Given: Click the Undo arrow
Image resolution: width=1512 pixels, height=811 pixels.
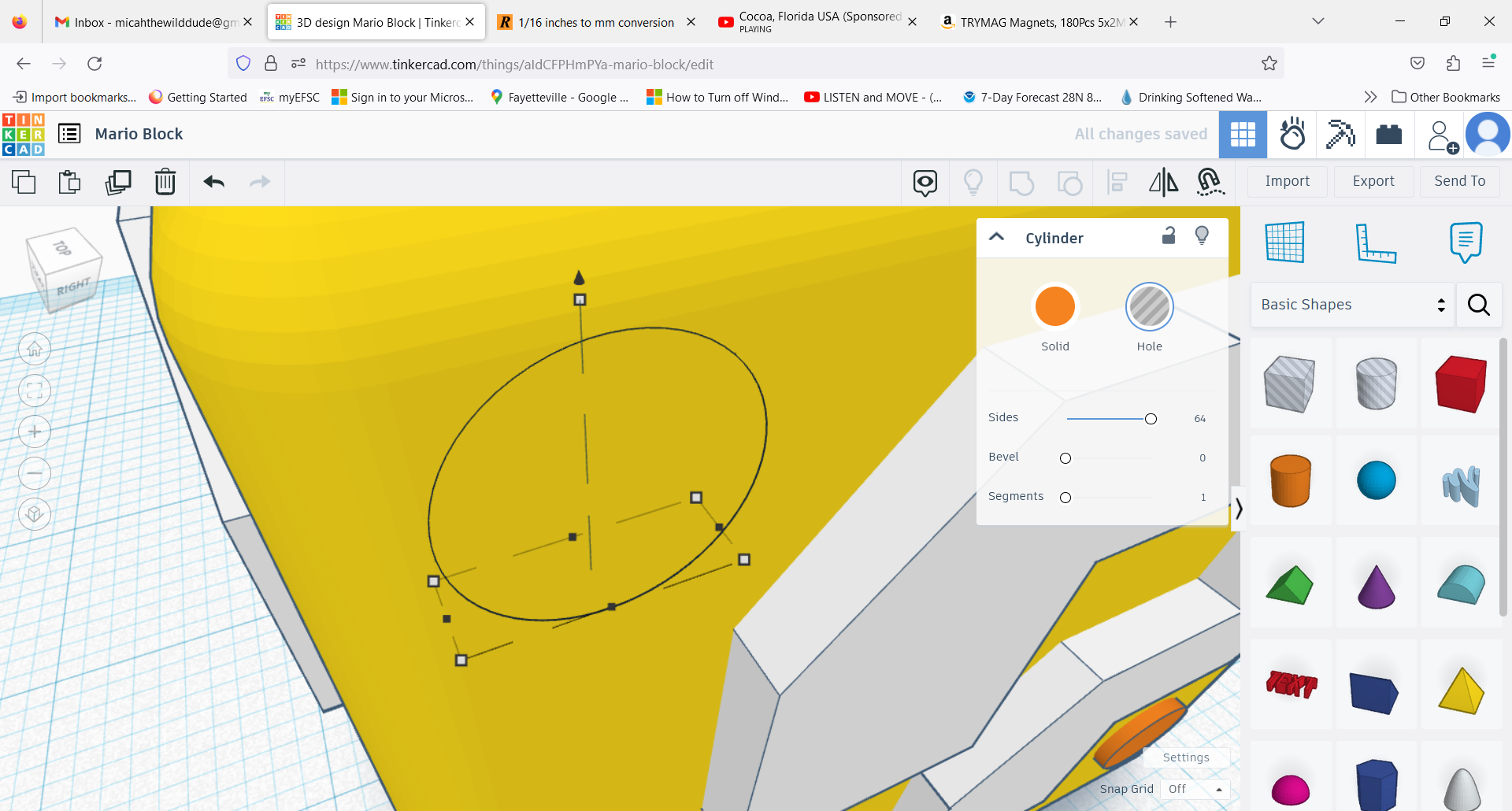Looking at the screenshot, I should pyautogui.click(x=213, y=182).
